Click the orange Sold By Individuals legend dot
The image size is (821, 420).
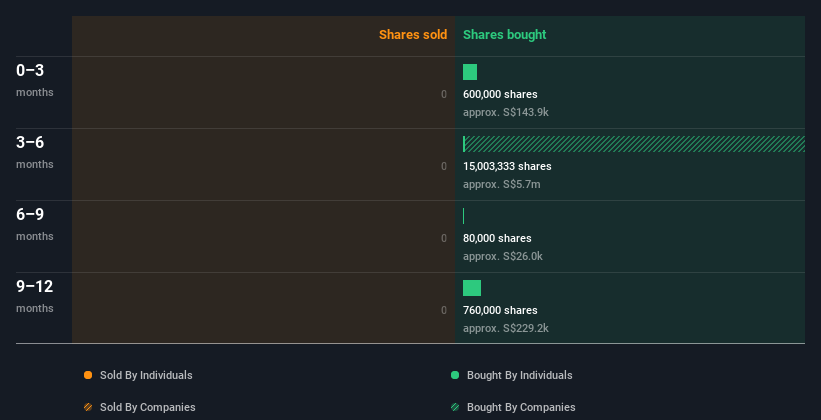tap(88, 375)
